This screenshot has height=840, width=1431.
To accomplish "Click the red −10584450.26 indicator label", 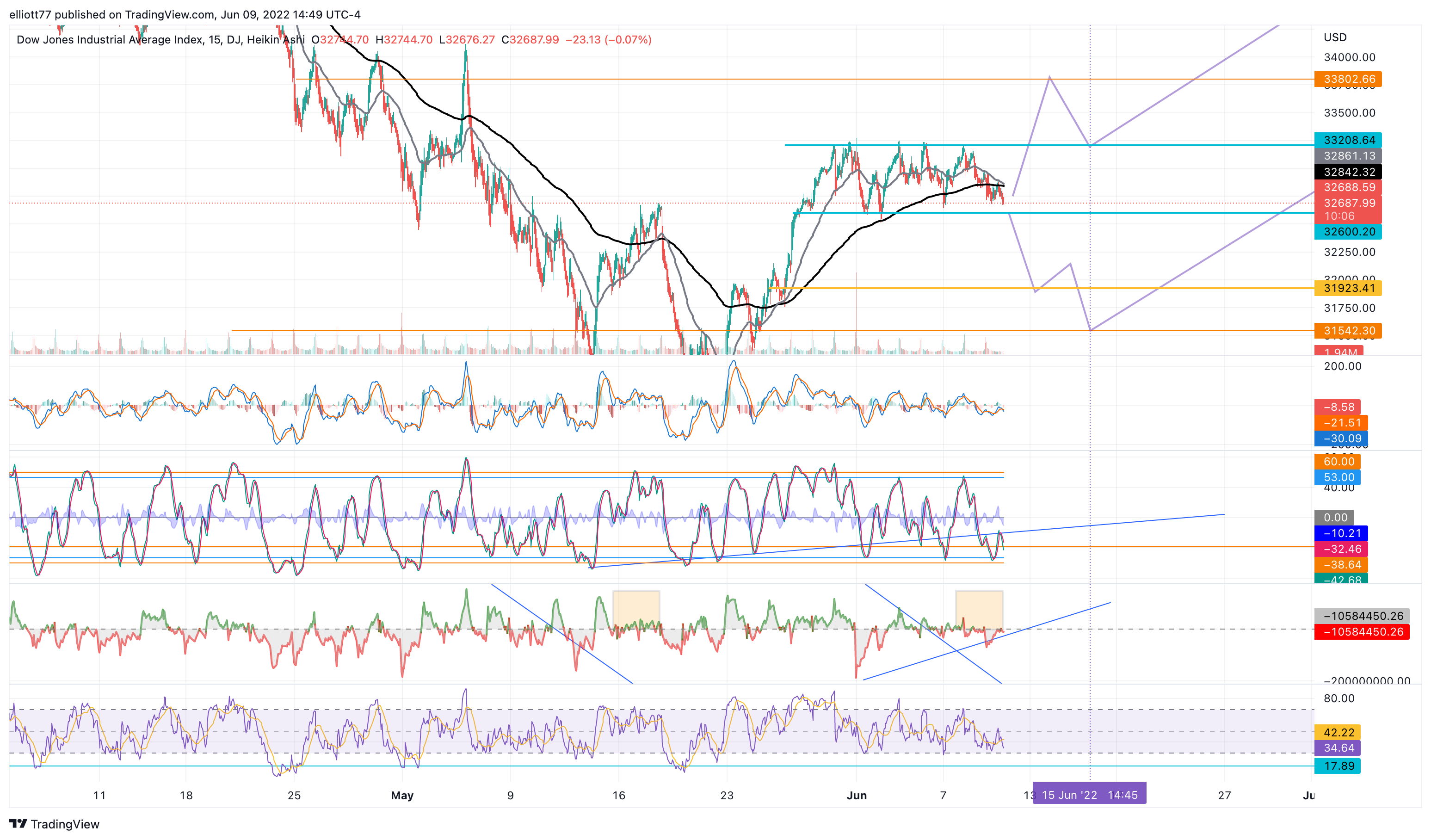I will click(x=1362, y=632).
